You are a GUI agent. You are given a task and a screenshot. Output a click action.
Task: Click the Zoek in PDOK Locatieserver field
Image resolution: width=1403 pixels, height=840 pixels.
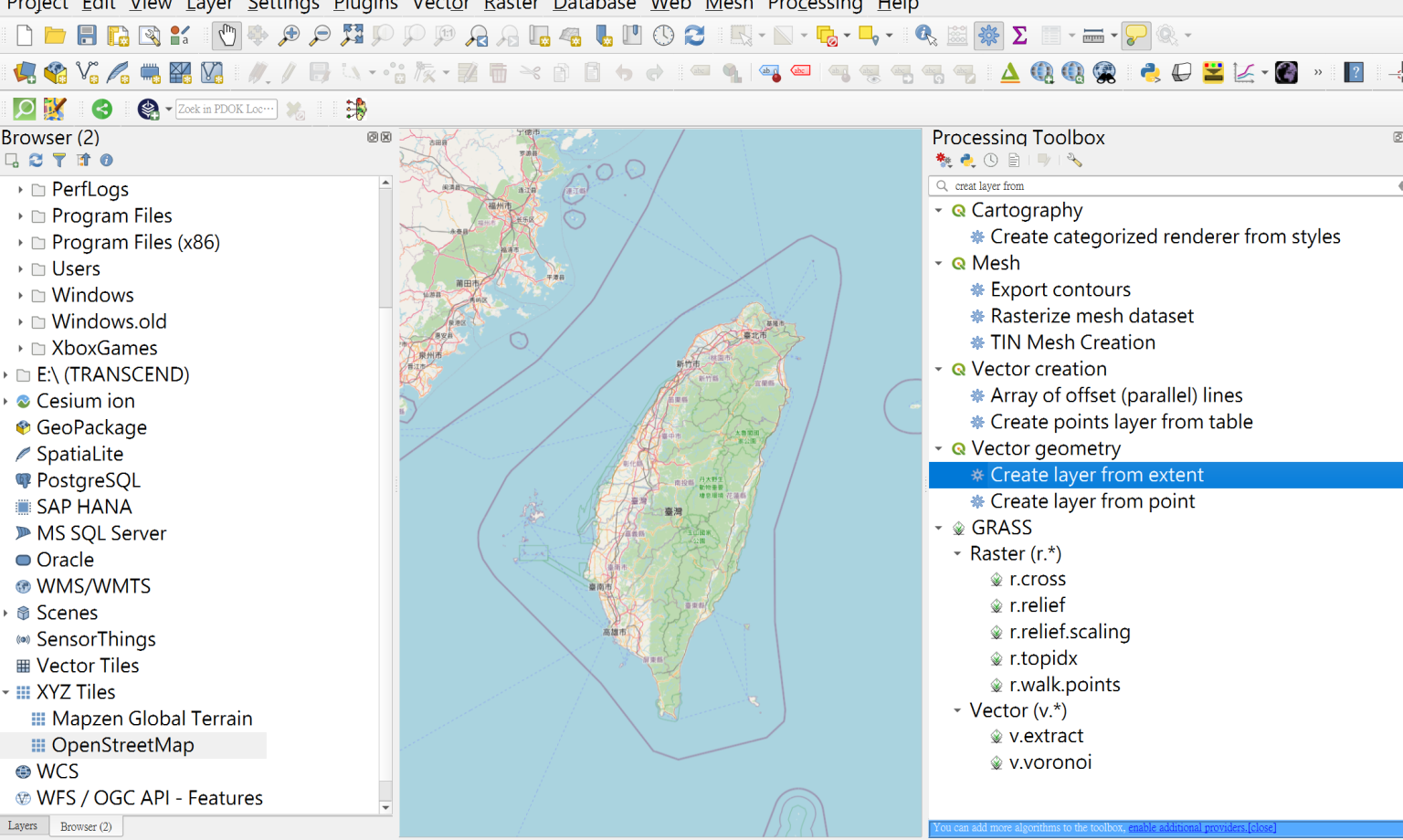click(x=227, y=110)
